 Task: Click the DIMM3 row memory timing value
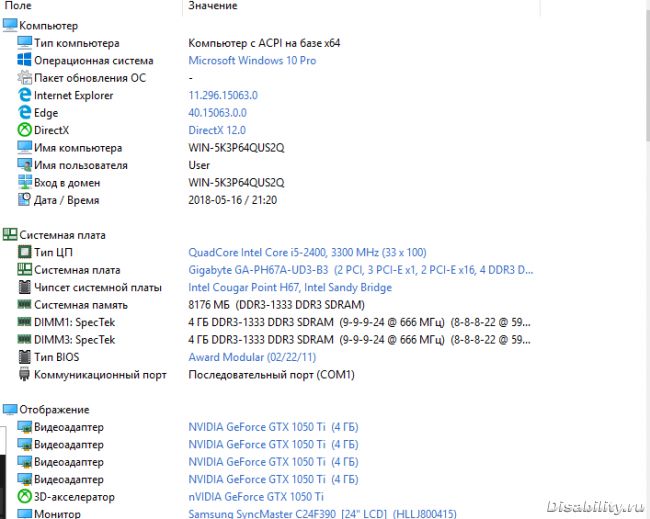[x=359, y=340]
